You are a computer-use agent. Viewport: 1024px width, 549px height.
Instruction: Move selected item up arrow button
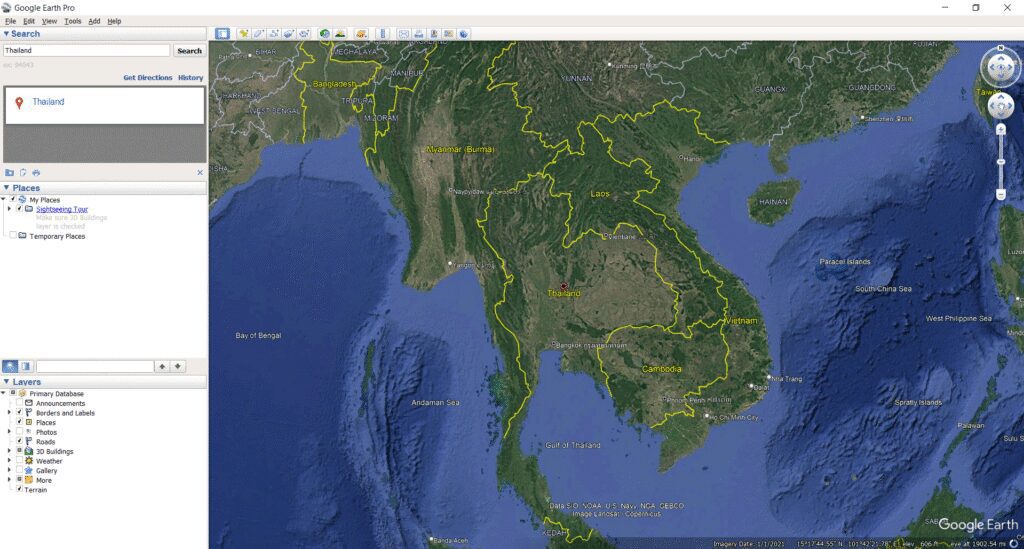(162, 366)
